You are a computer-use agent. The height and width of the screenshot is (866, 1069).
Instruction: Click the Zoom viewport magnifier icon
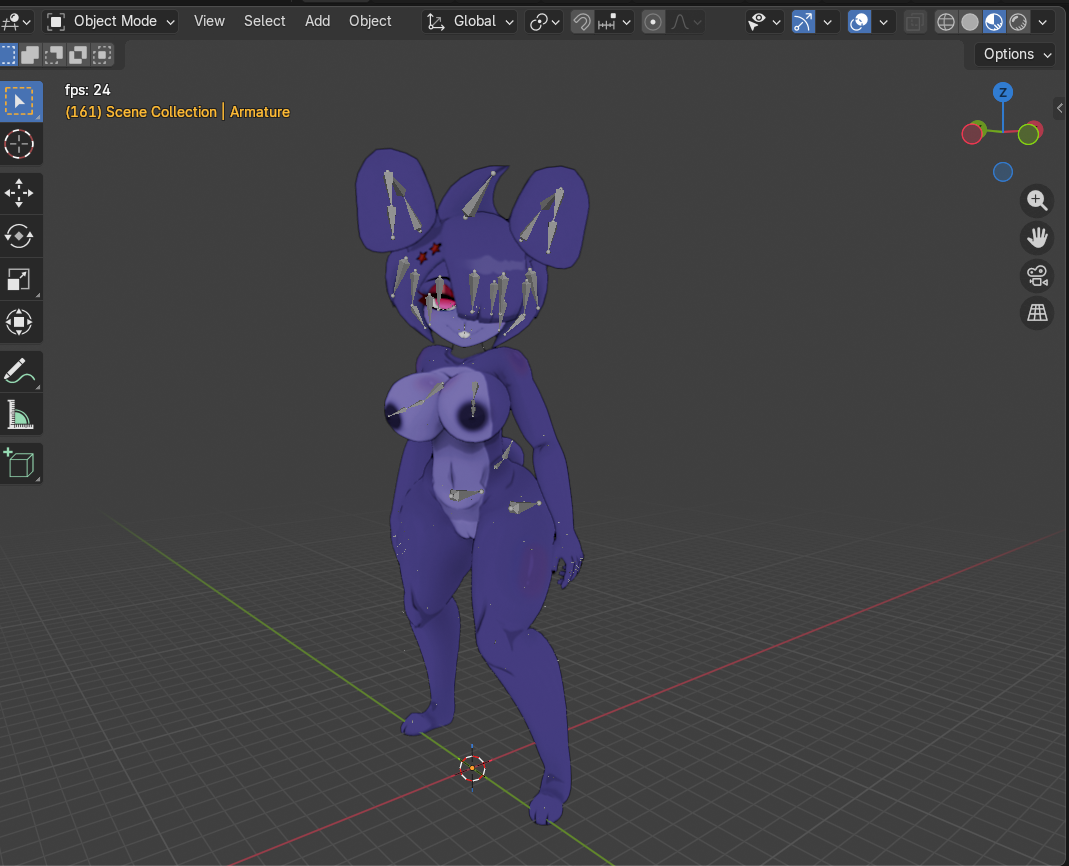coord(1037,200)
